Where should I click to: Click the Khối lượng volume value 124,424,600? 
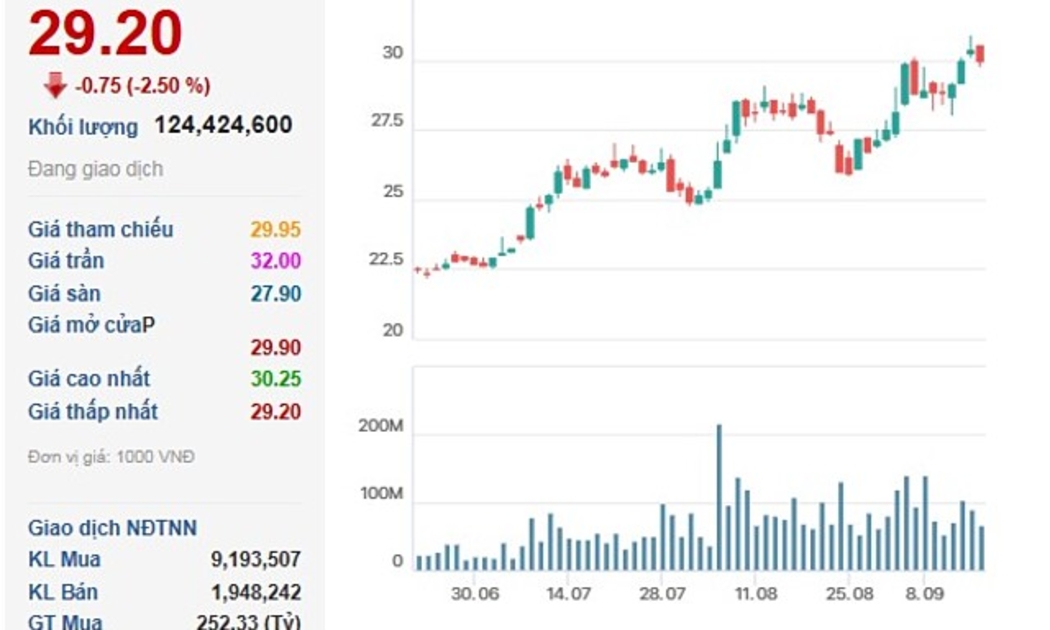click(223, 125)
